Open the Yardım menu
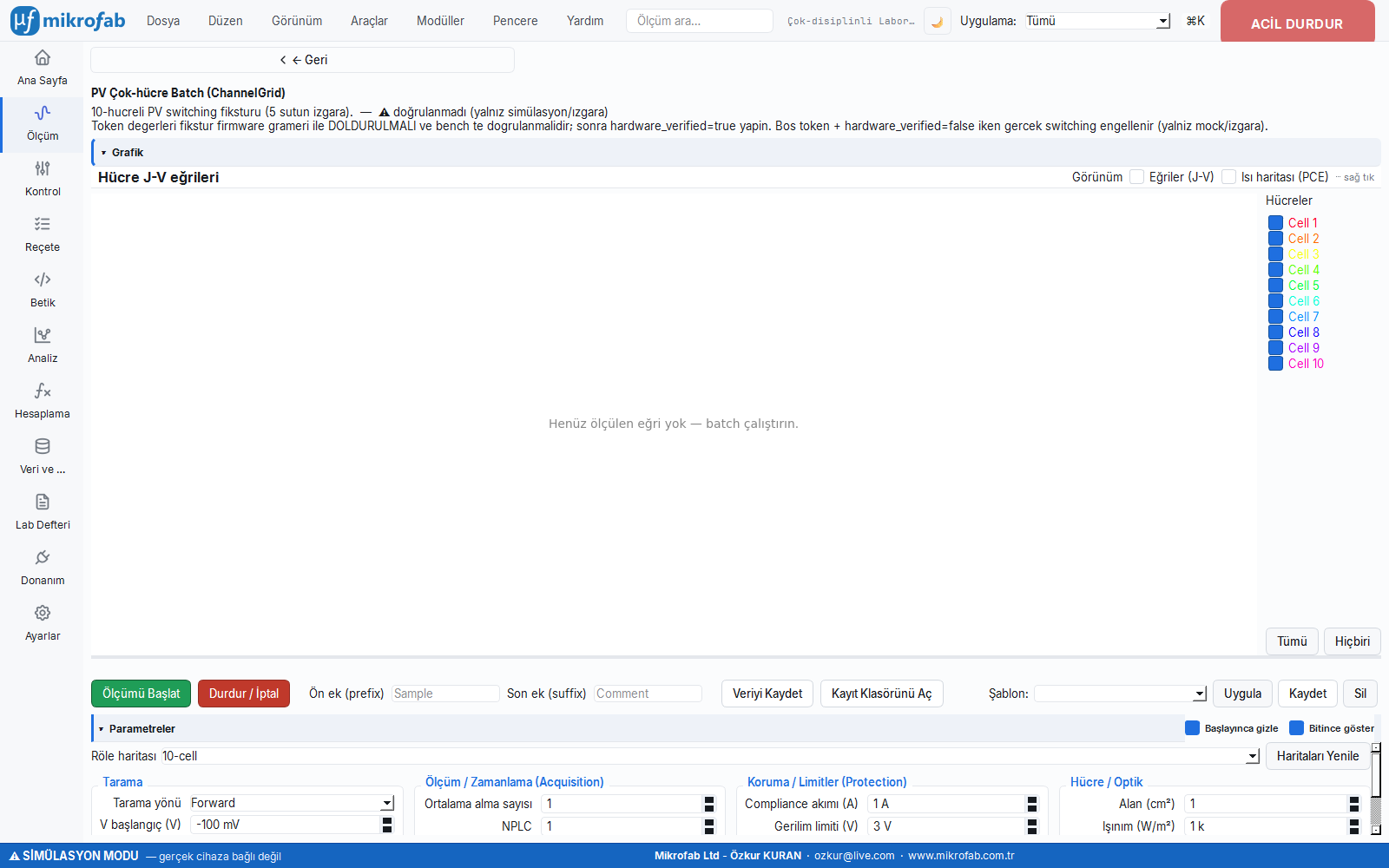Screen dimensions: 1389x868 point(585,21)
